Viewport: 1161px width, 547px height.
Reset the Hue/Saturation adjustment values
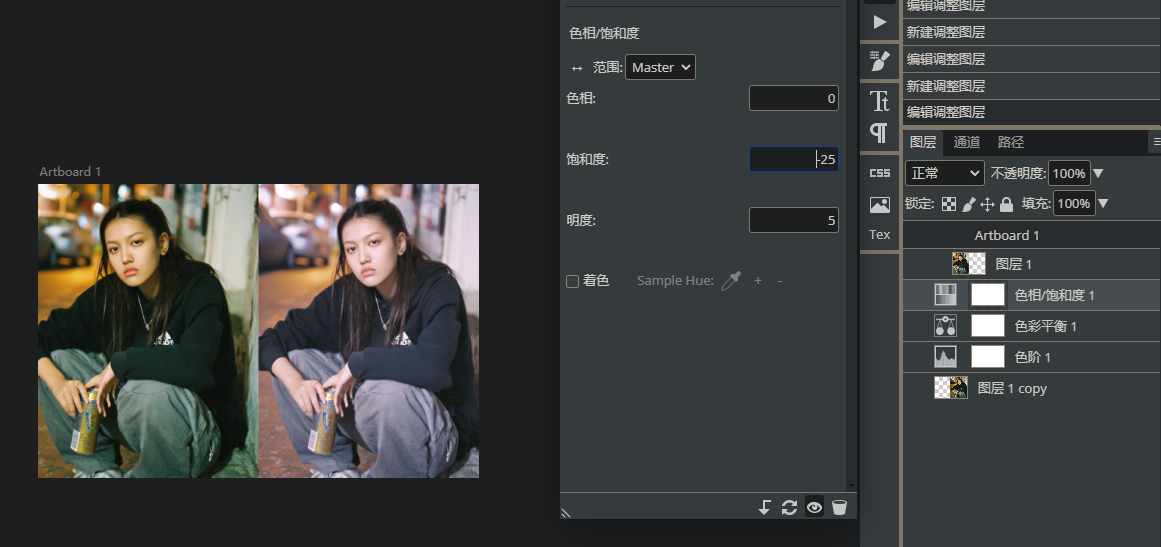(789, 507)
